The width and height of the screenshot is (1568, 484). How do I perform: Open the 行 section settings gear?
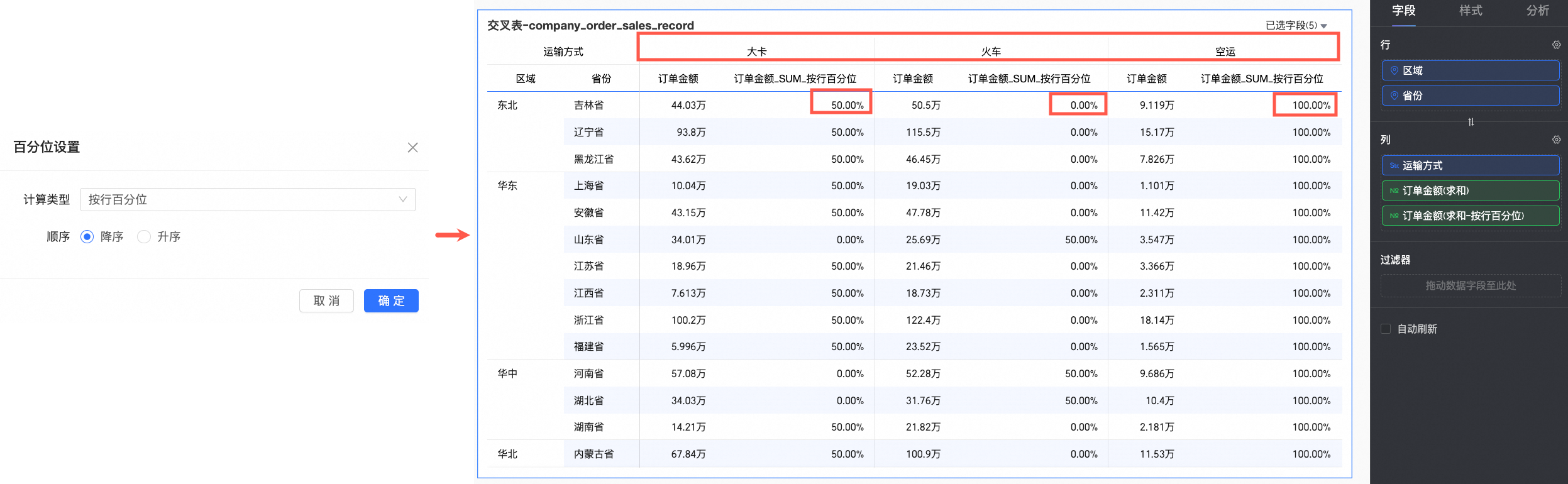pyautogui.click(x=1556, y=45)
